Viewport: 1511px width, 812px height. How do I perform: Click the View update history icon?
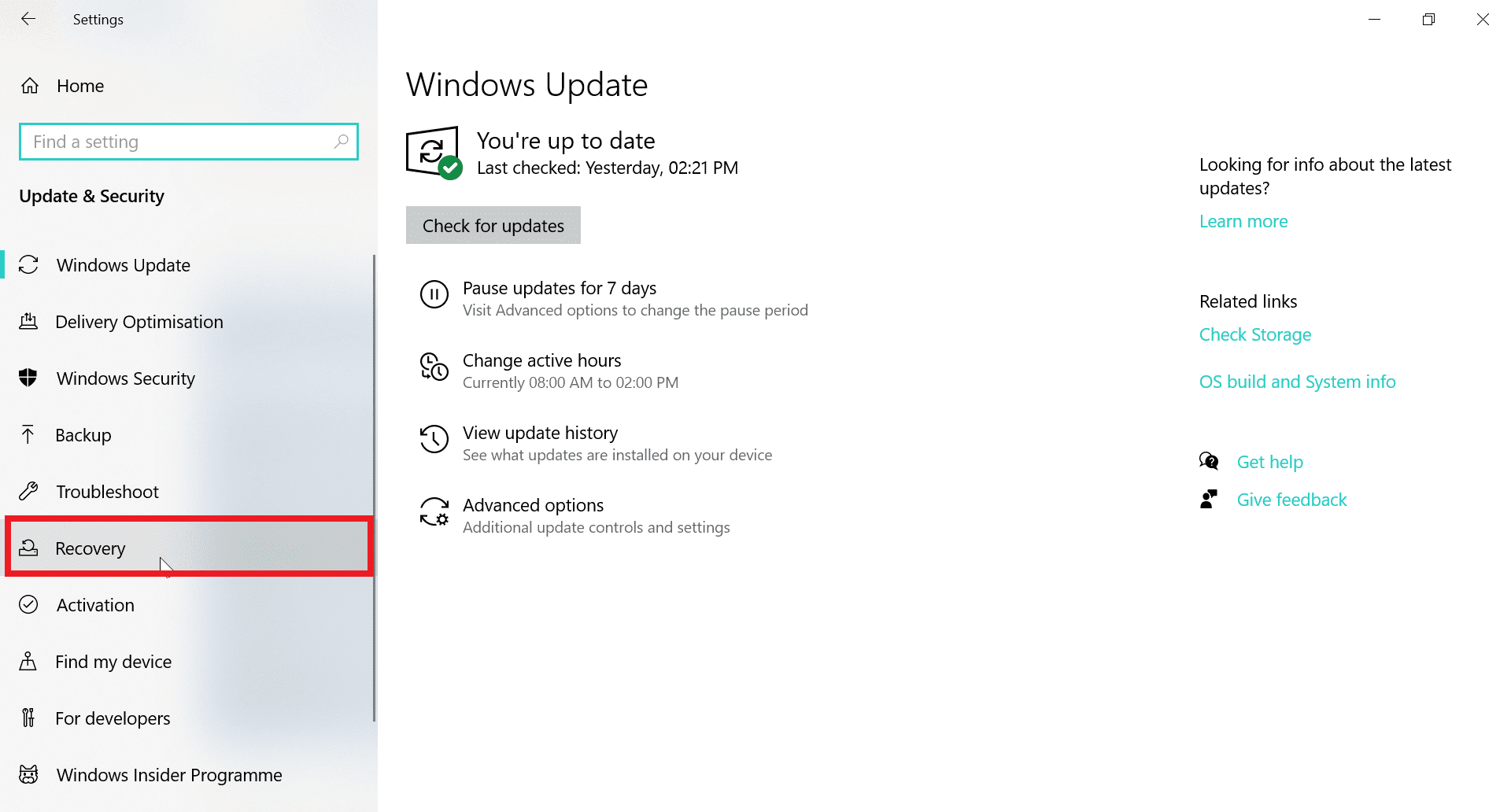tap(434, 439)
